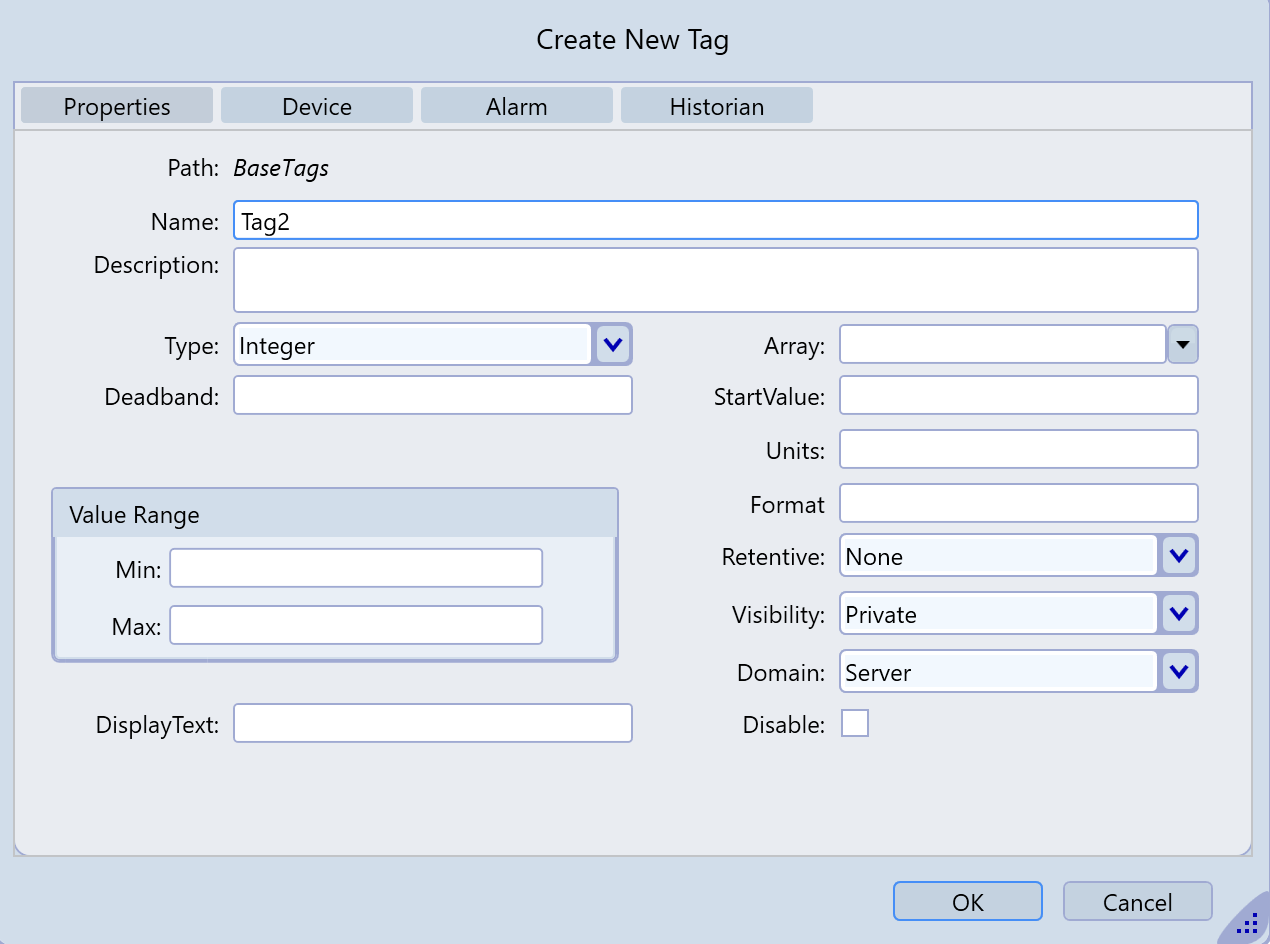Click OK to create the tag
Screen dimensions: 1270x944
point(967,902)
